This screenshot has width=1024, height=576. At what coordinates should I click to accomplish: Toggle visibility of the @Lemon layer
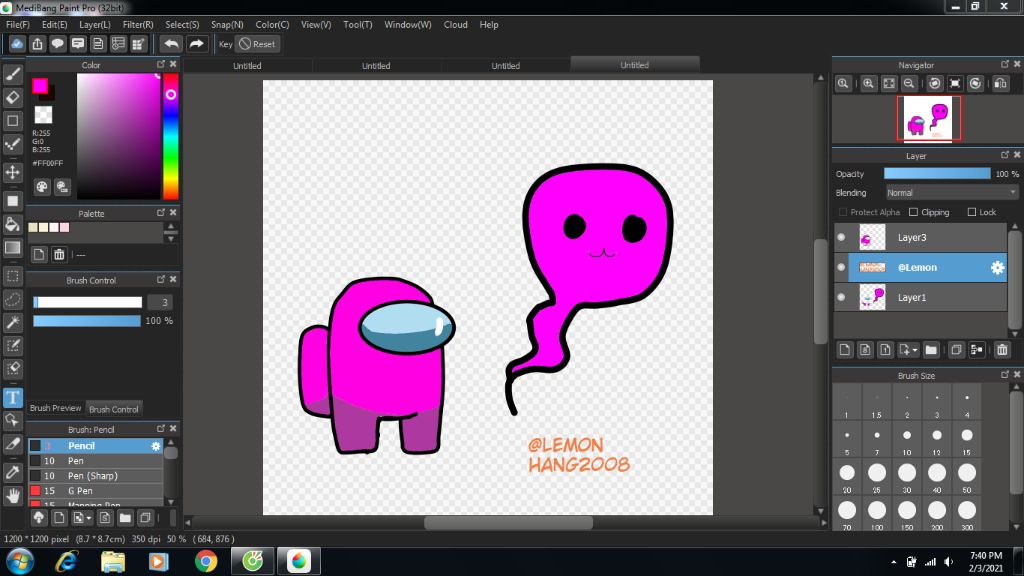841,268
